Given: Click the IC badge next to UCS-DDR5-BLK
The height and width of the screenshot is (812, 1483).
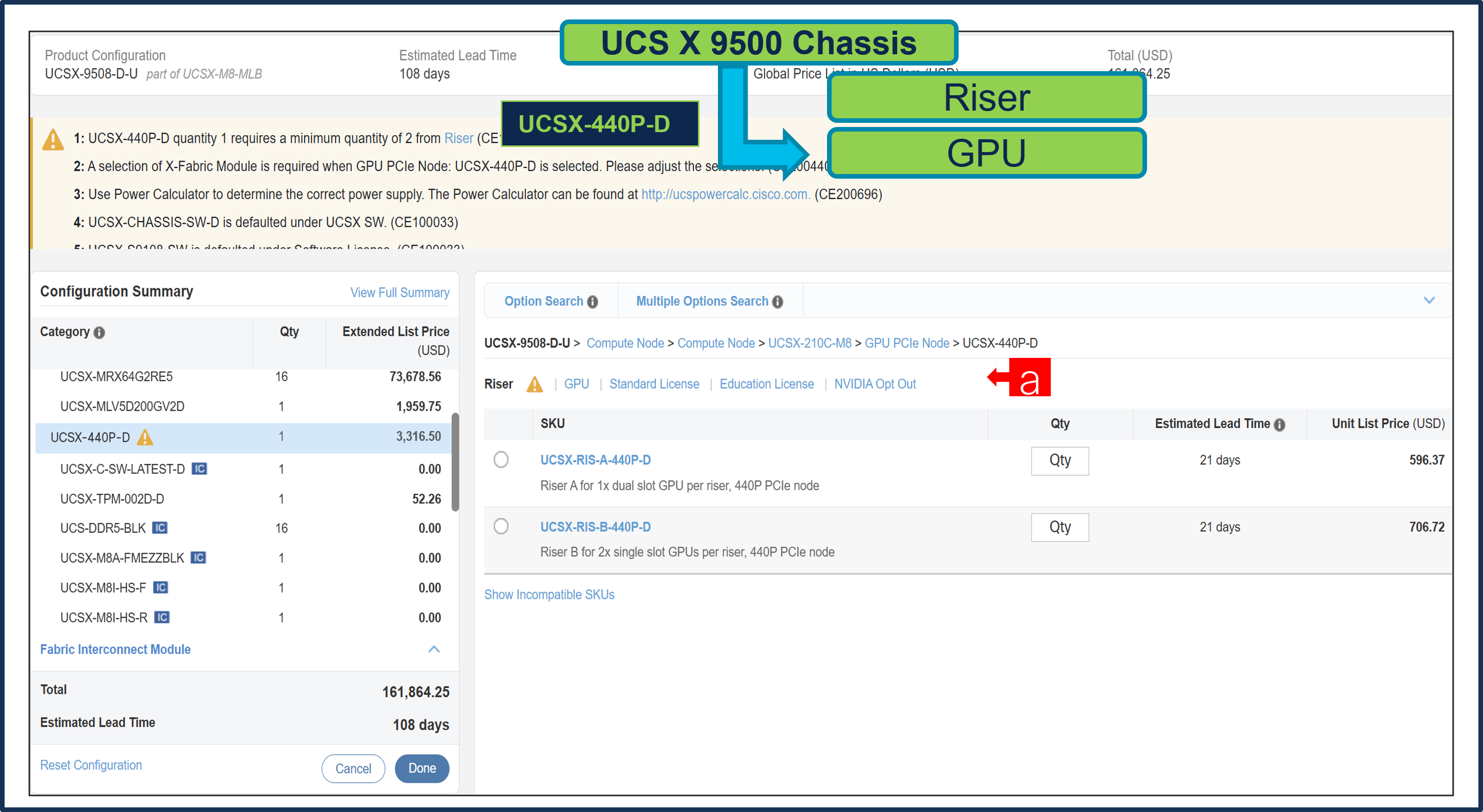Looking at the screenshot, I should 159,528.
